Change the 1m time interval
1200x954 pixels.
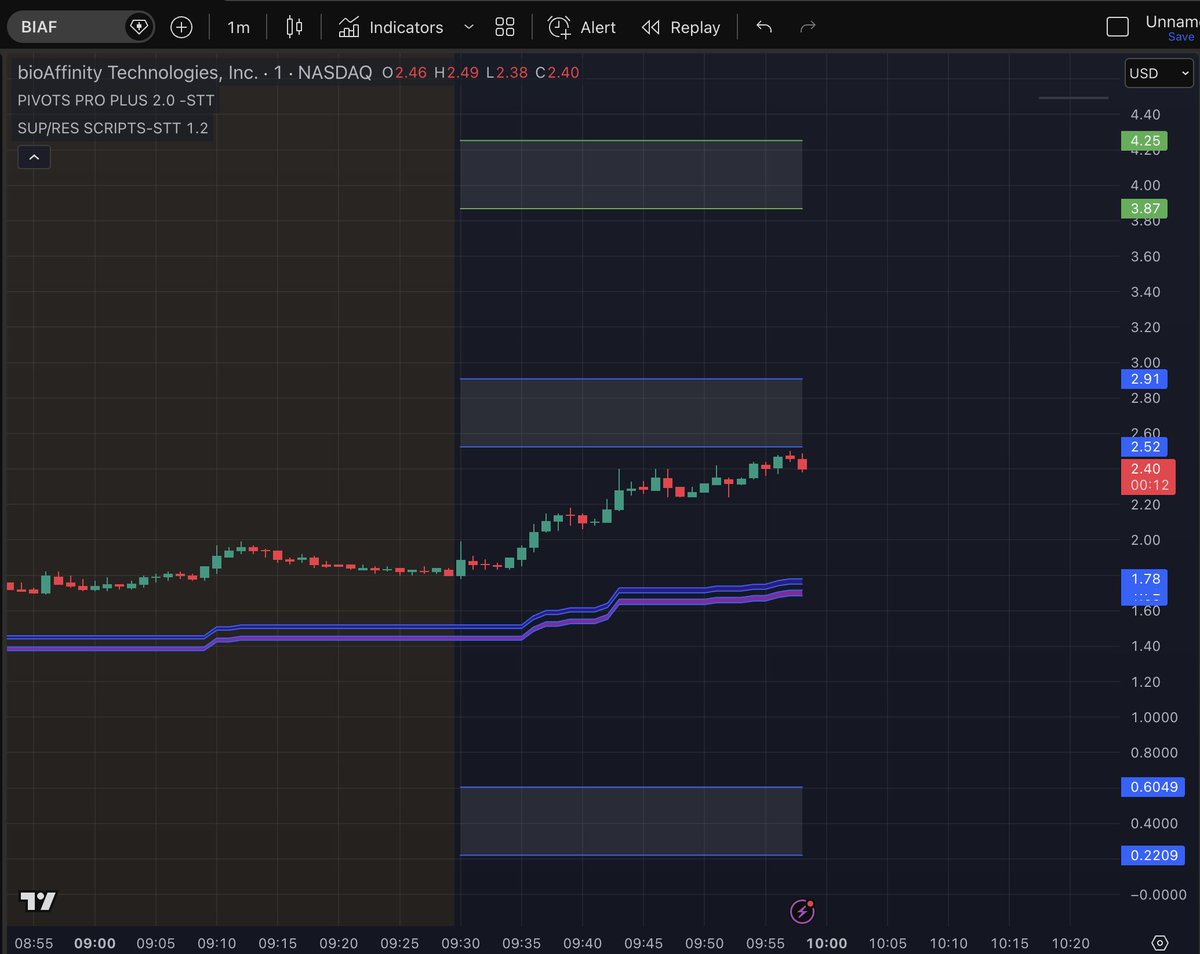point(238,27)
